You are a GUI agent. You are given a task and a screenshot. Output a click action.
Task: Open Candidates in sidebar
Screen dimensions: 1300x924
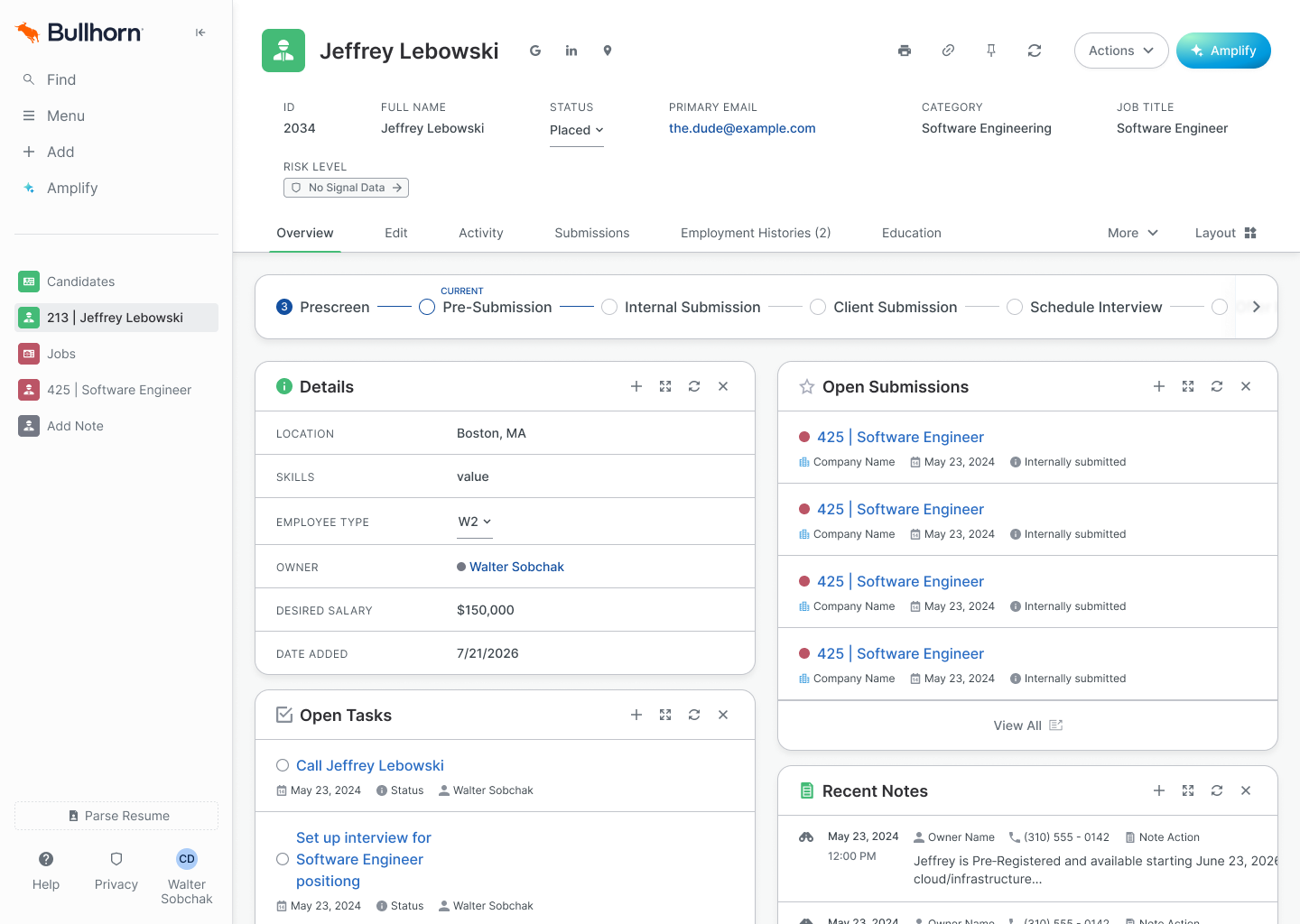[x=117, y=282]
